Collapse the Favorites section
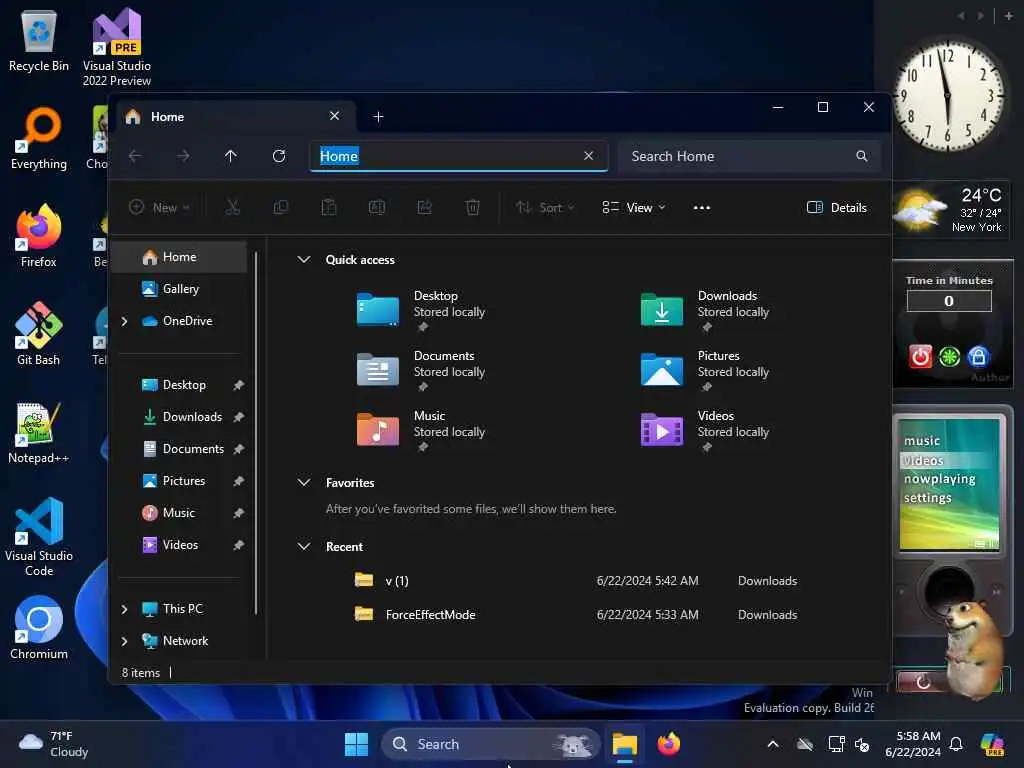 304,483
